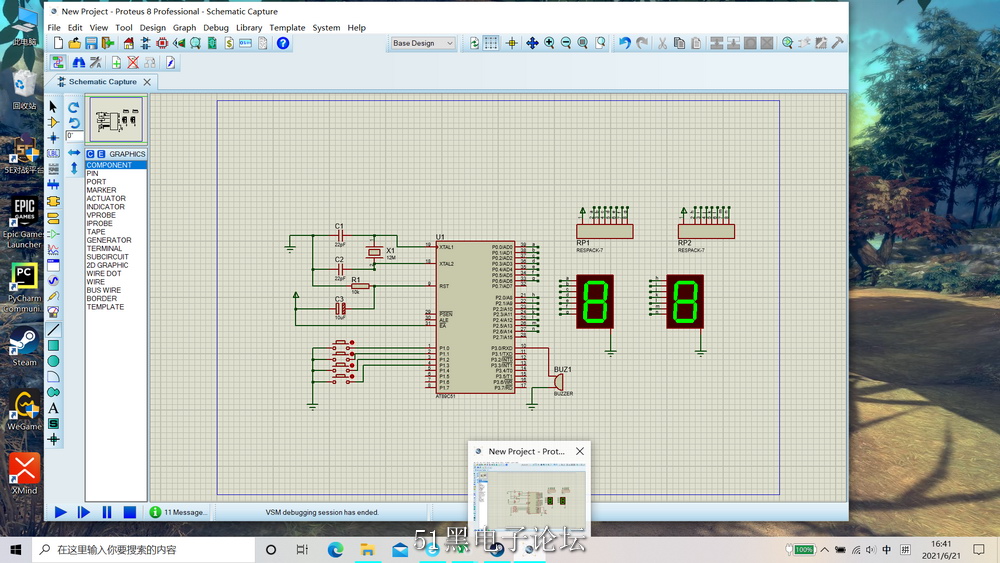Click the Rotate Clockwise icon
The width and height of the screenshot is (1000, 563).
coord(74,107)
